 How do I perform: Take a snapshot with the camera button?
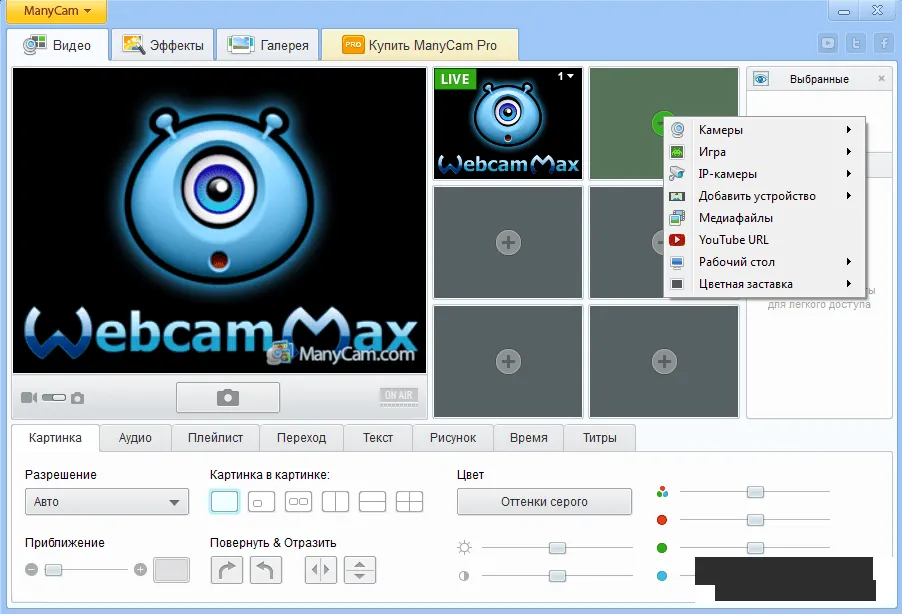pos(228,397)
